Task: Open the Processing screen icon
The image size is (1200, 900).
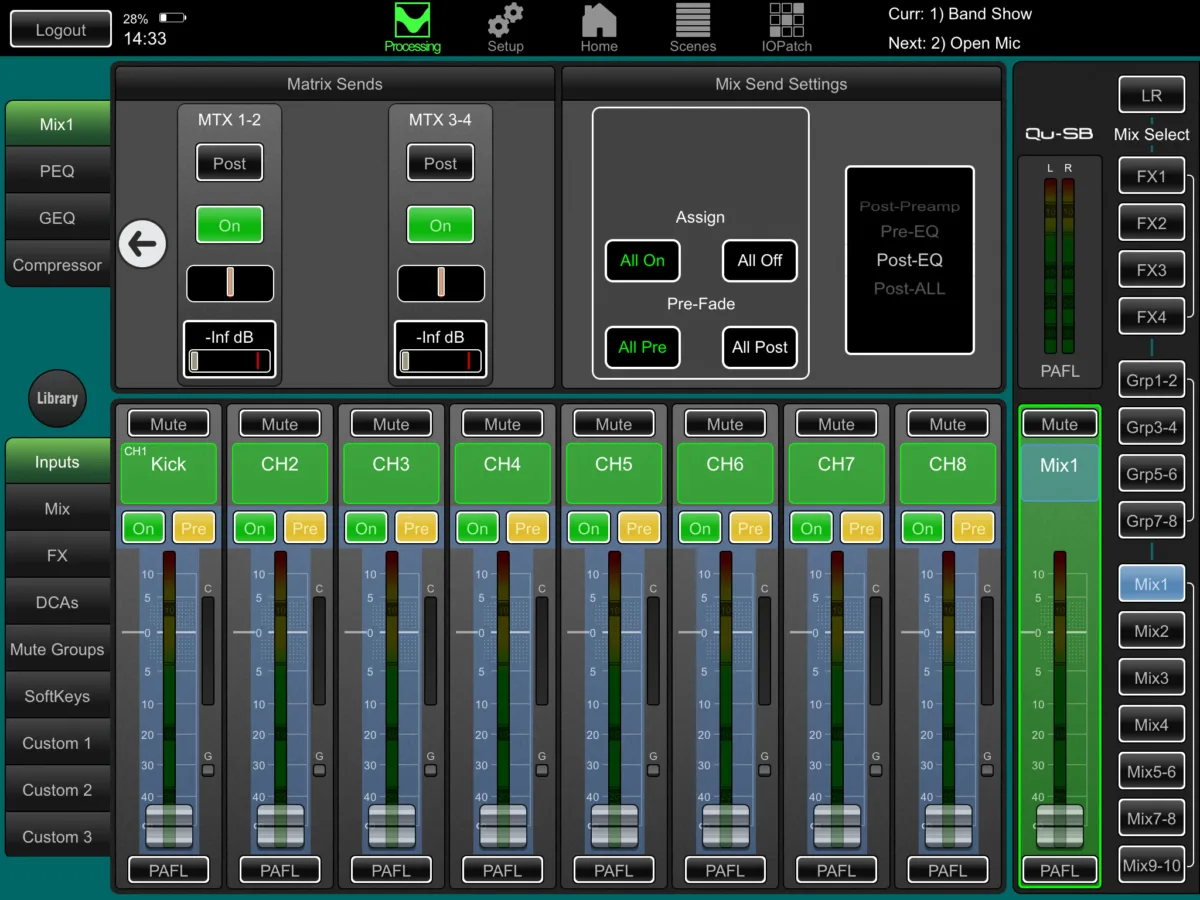Action: tap(412, 27)
